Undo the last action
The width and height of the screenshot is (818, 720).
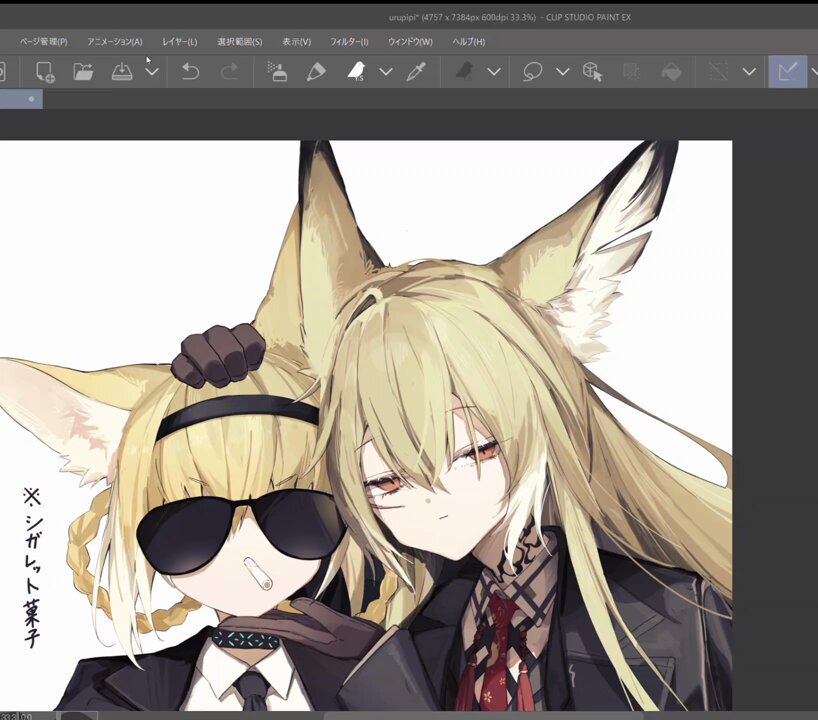(x=190, y=71)
